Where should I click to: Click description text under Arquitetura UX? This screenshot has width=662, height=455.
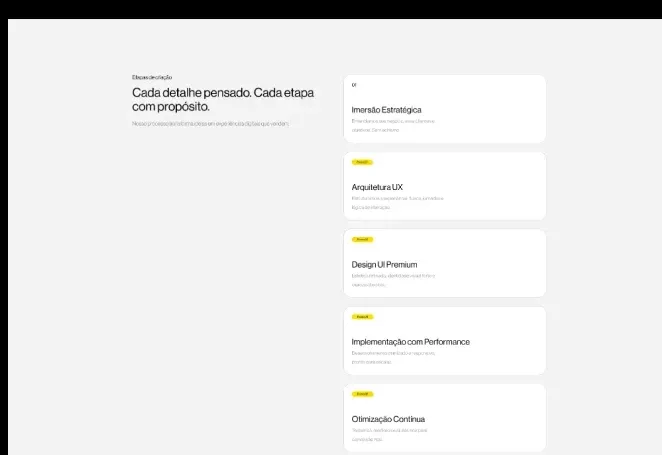click(397, 203)
